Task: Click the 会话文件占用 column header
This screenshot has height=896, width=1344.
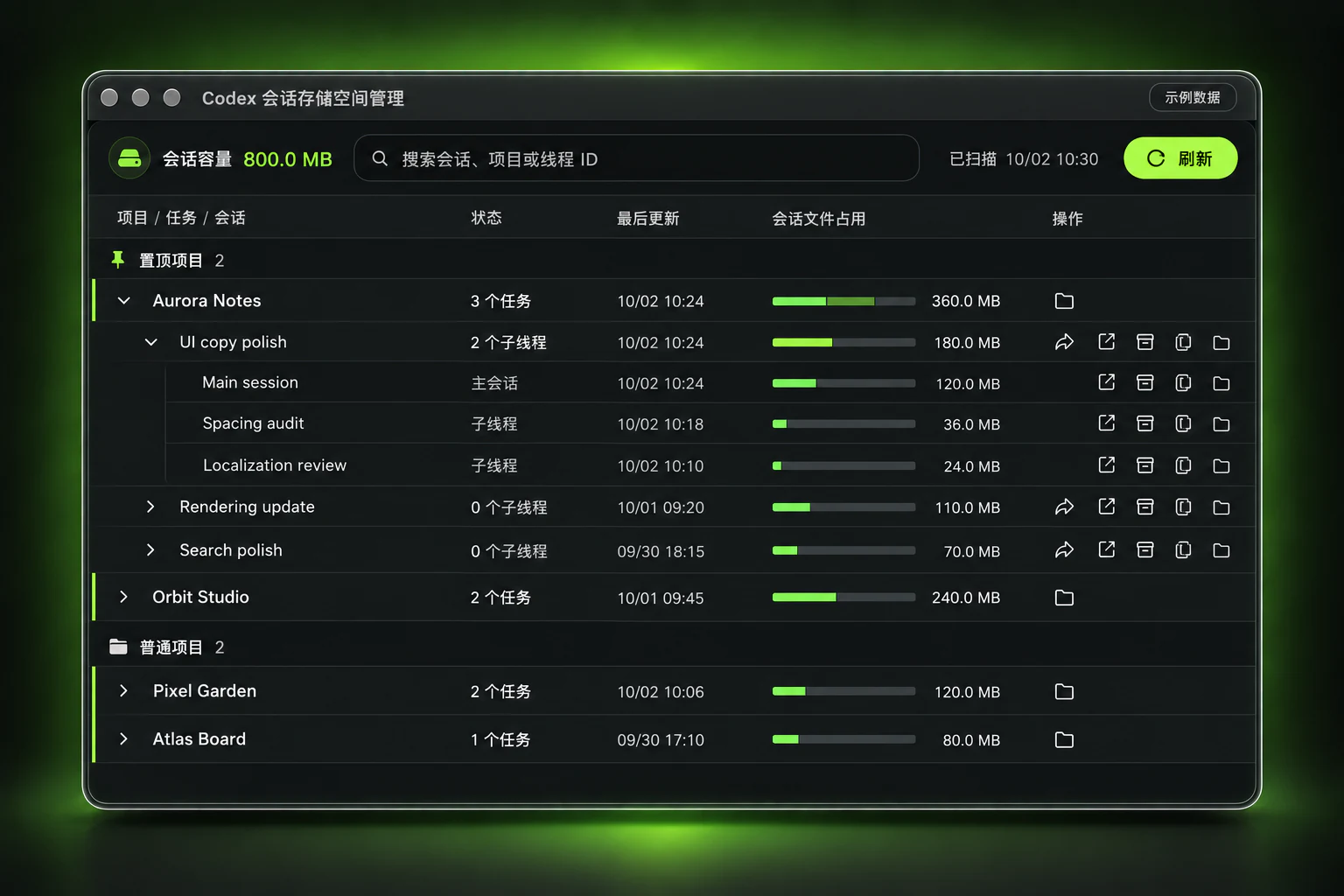Action: tap(818, 219)
